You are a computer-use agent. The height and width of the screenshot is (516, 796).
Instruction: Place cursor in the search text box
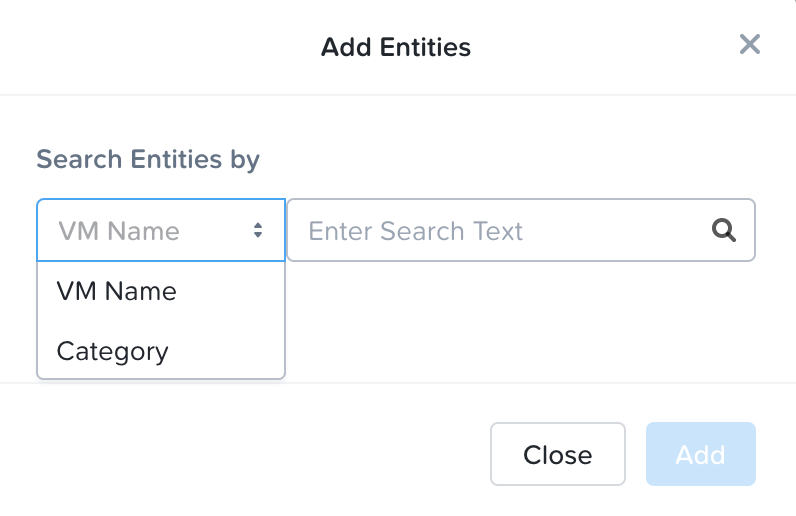pos(500,231)
